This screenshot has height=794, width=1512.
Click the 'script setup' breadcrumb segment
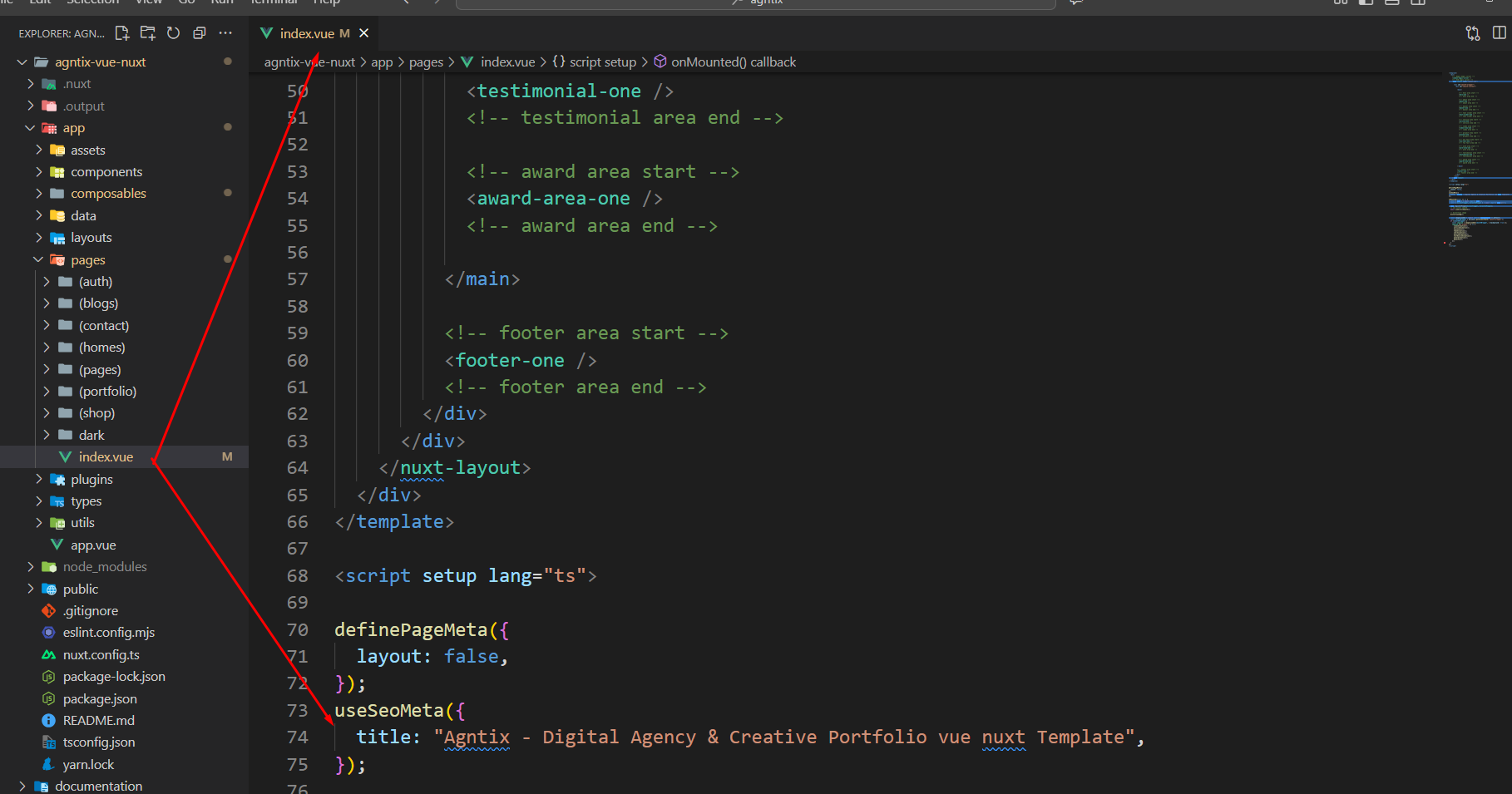pyautogui.click(x=602, y=62)
